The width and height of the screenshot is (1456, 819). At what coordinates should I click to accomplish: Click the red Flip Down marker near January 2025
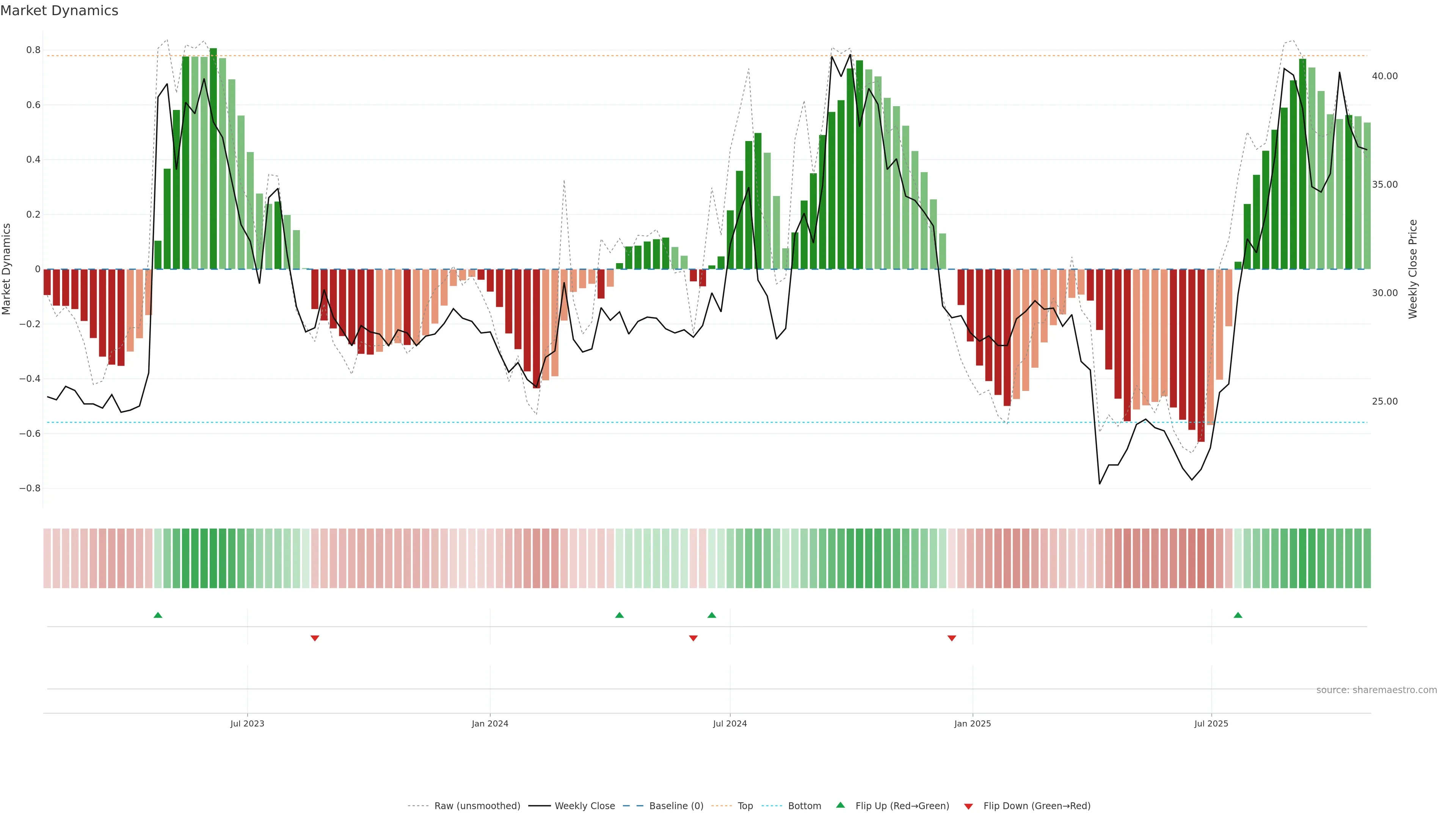[x=952, y=638]
